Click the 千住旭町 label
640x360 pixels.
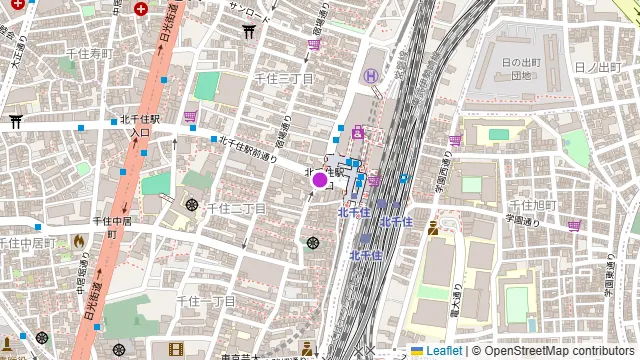point(533,205)
